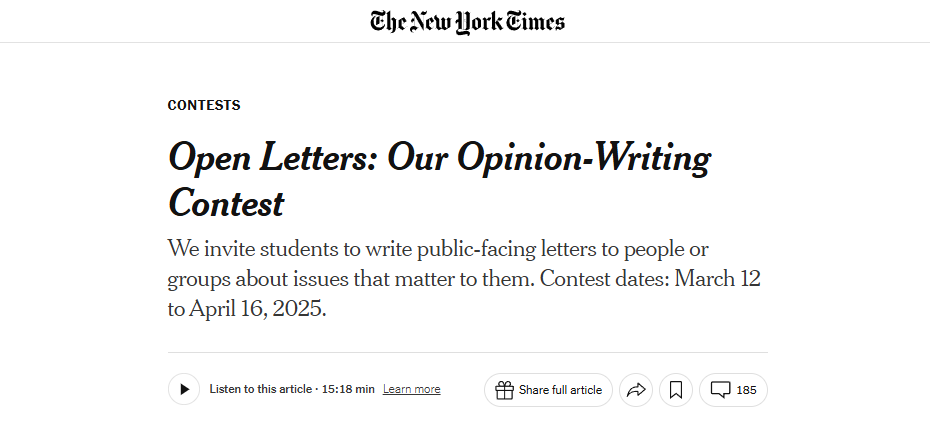Screen dimensions: 930x426
Task: Follow the Learn more link
Action: (x=412, y=389)
